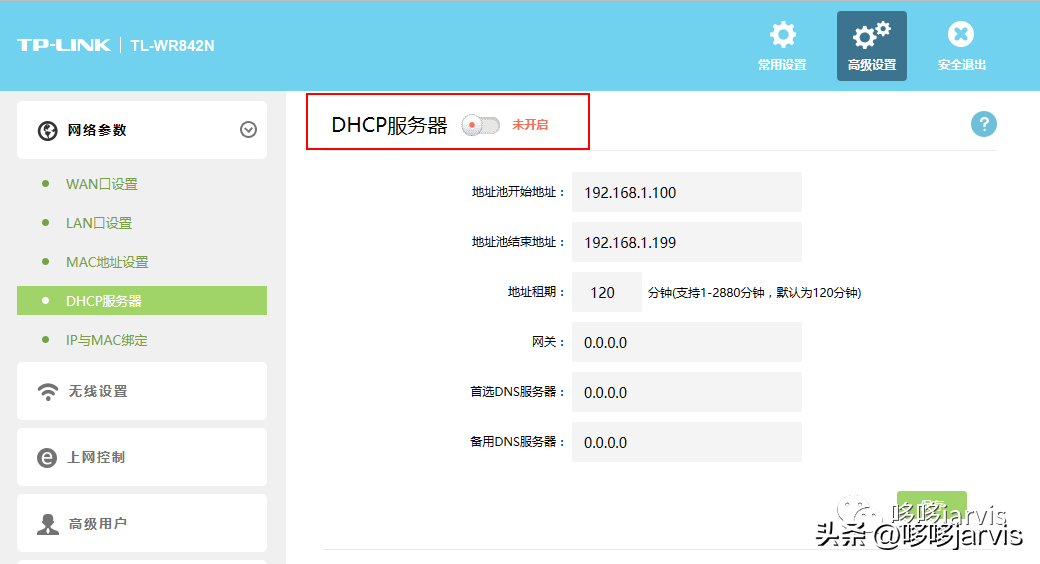1040x564 pixels.
Task: Click 安全退出 logout icon
Action: click(x=960, y=34)
